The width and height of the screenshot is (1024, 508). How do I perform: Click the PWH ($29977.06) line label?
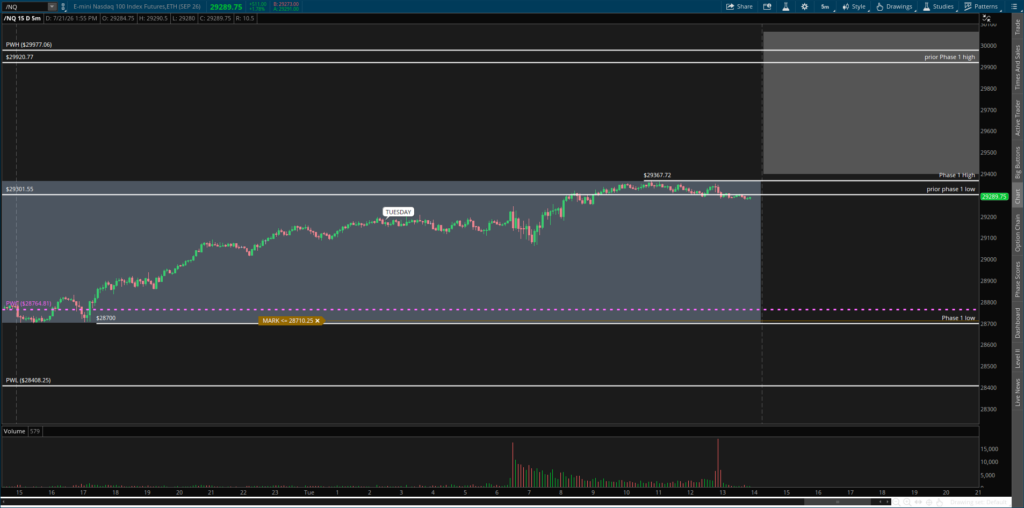28,44
